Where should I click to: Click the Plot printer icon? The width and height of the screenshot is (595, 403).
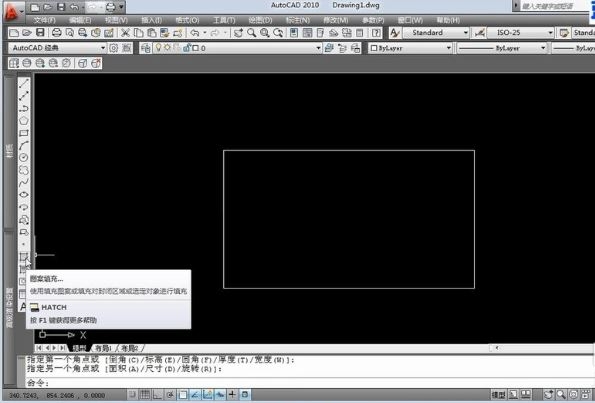(x=57, y=33)
